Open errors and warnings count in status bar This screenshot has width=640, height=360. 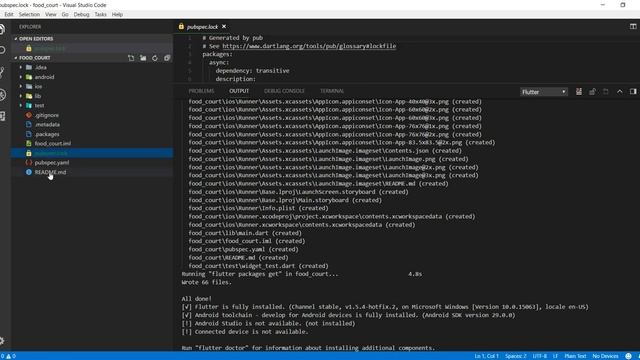click(x=8, y=356)
